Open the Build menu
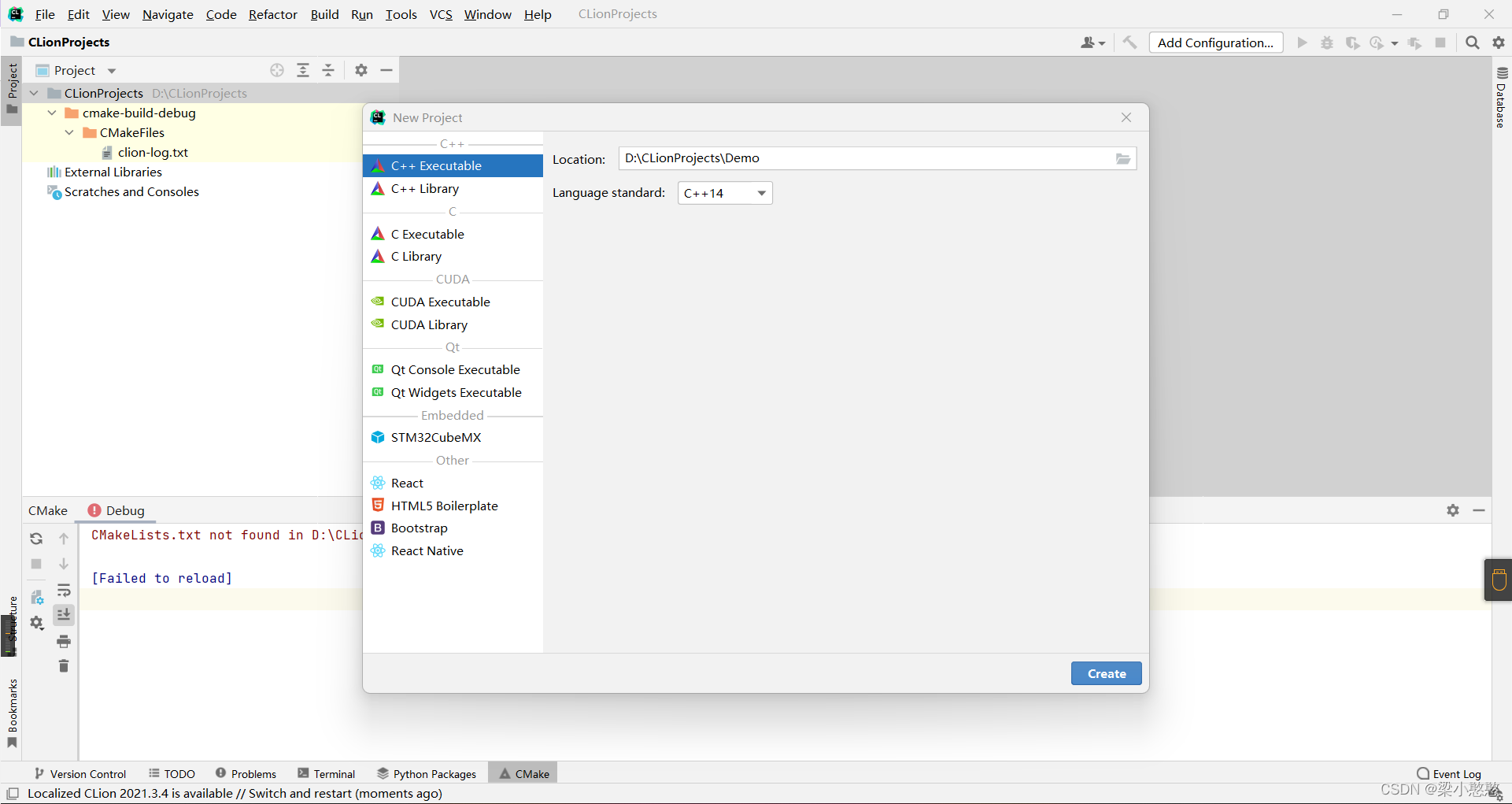Viewport: 1512px width, 804px height. pyautogui.click(x=324, y=14)
